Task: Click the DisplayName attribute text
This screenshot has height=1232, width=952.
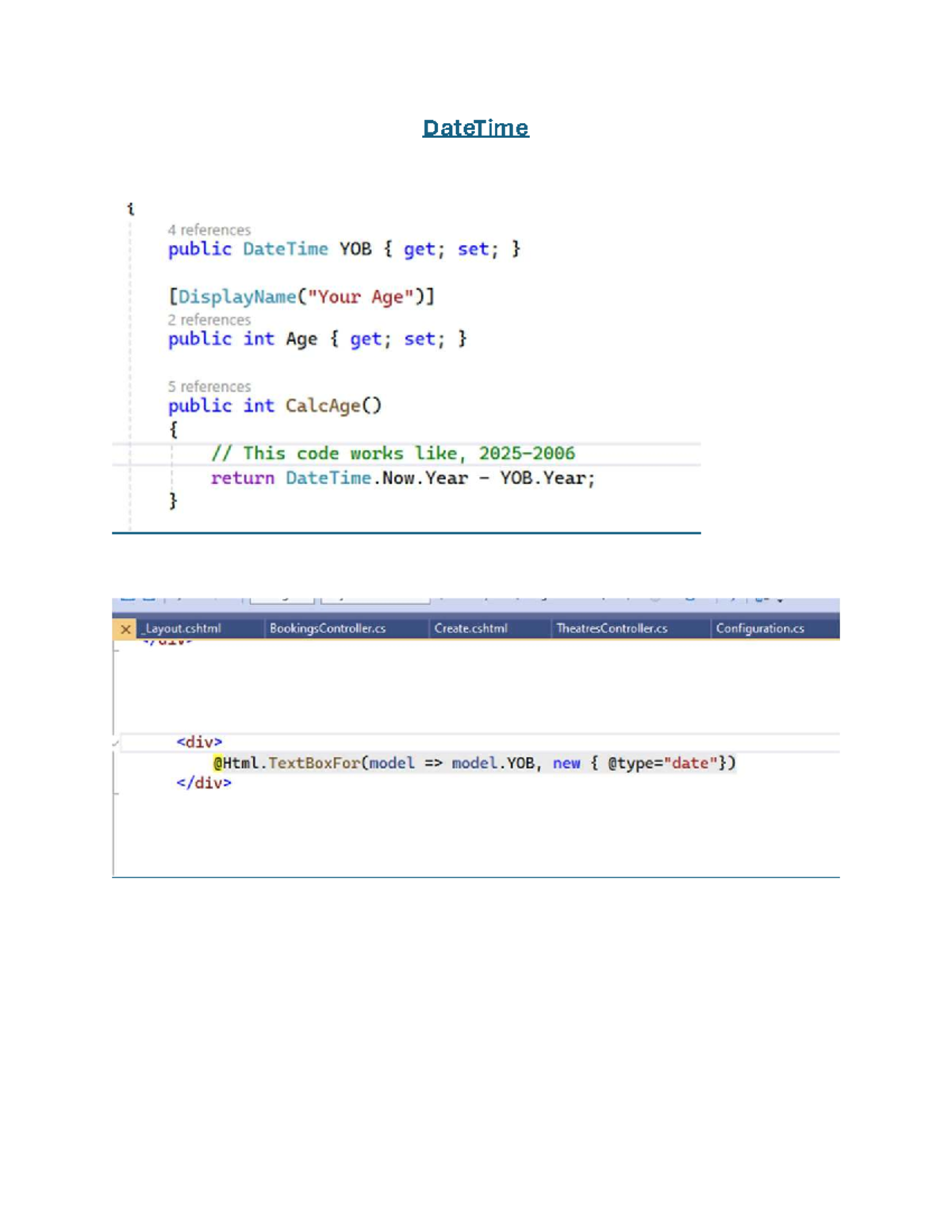Action: point(236,297)
